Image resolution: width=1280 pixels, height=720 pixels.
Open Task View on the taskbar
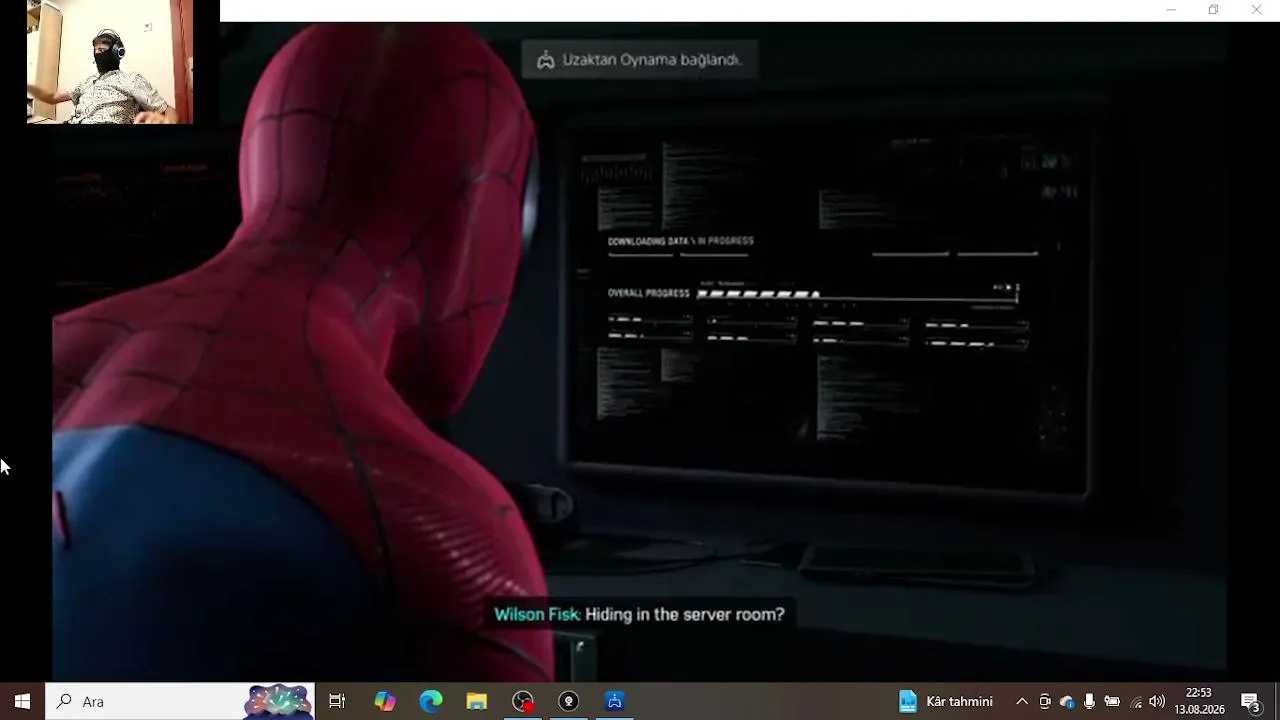[x=337, y=702]
